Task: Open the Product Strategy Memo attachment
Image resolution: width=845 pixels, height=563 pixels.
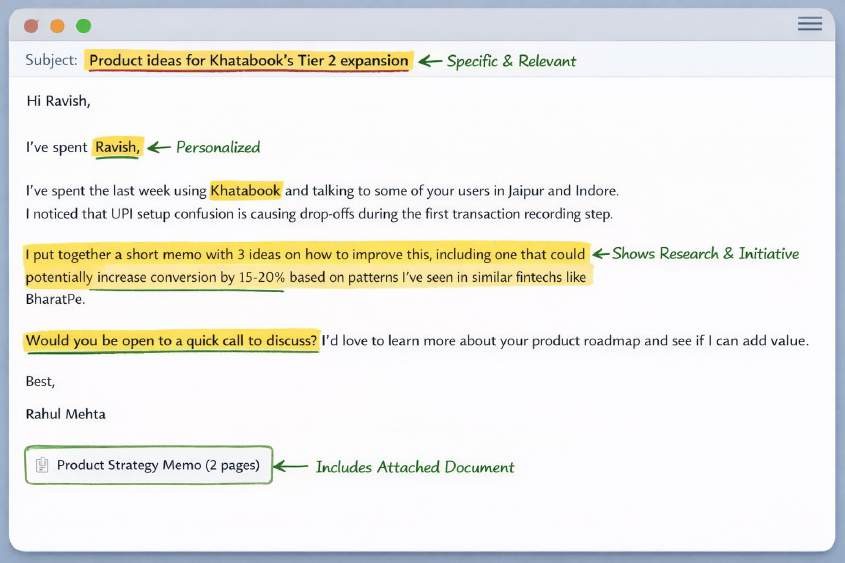Action: click(158, 465)
